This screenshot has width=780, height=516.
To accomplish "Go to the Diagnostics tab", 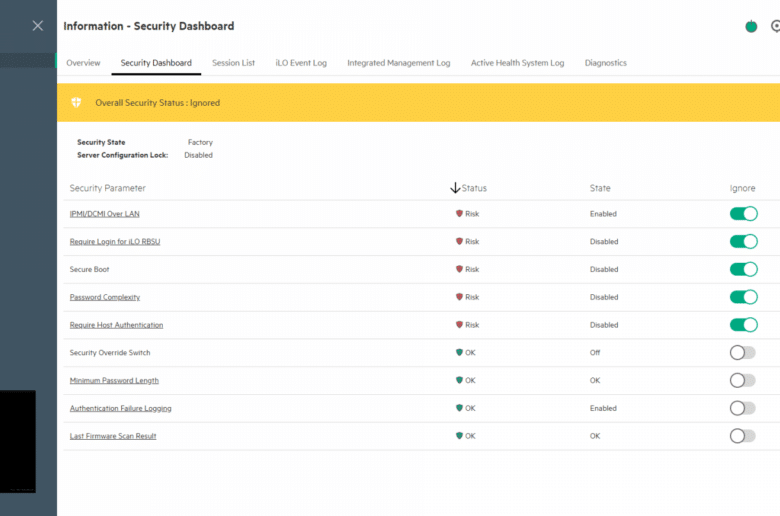I will pos(605,63).
